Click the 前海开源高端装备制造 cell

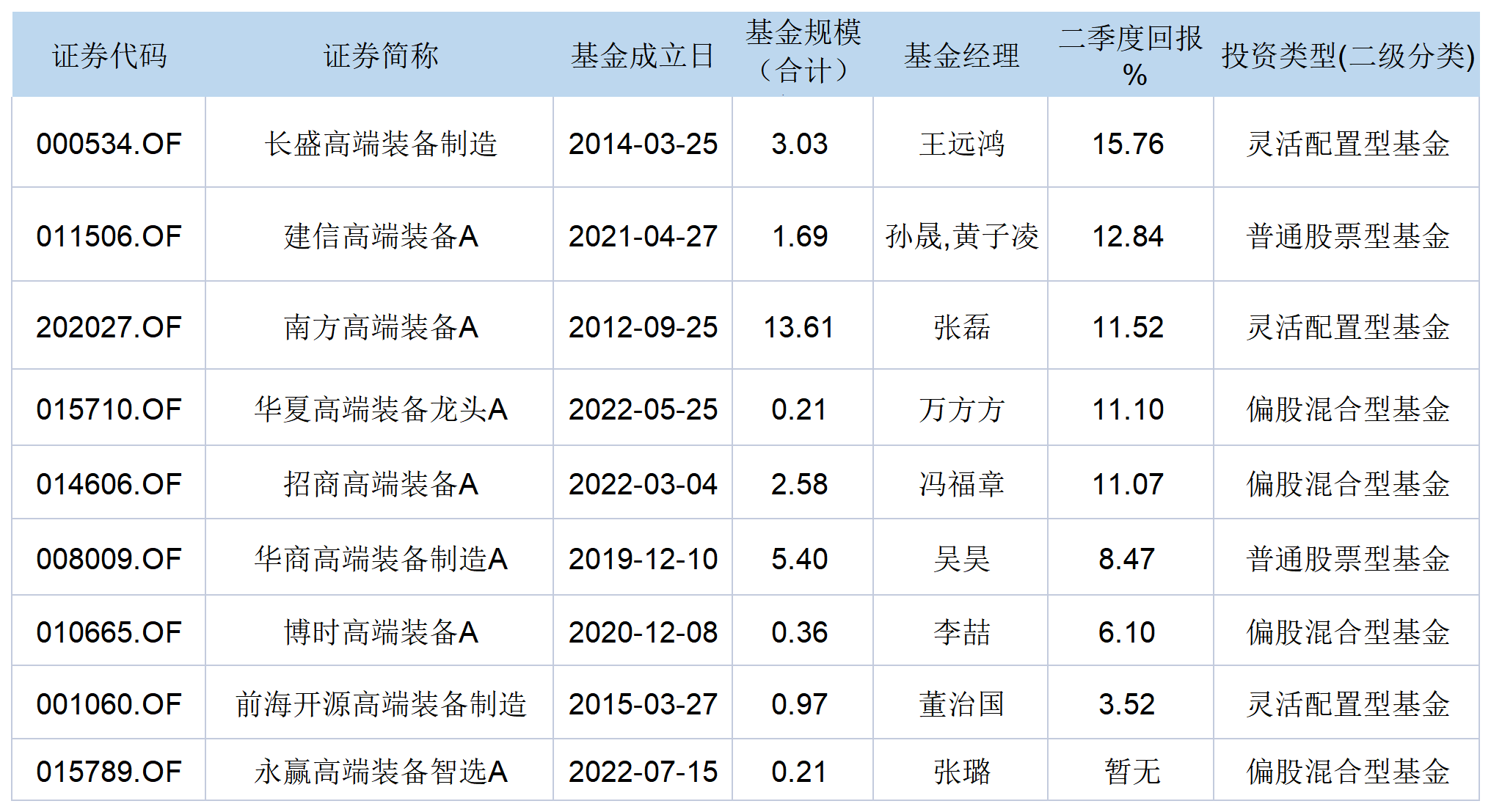click(x=380, y=704)
